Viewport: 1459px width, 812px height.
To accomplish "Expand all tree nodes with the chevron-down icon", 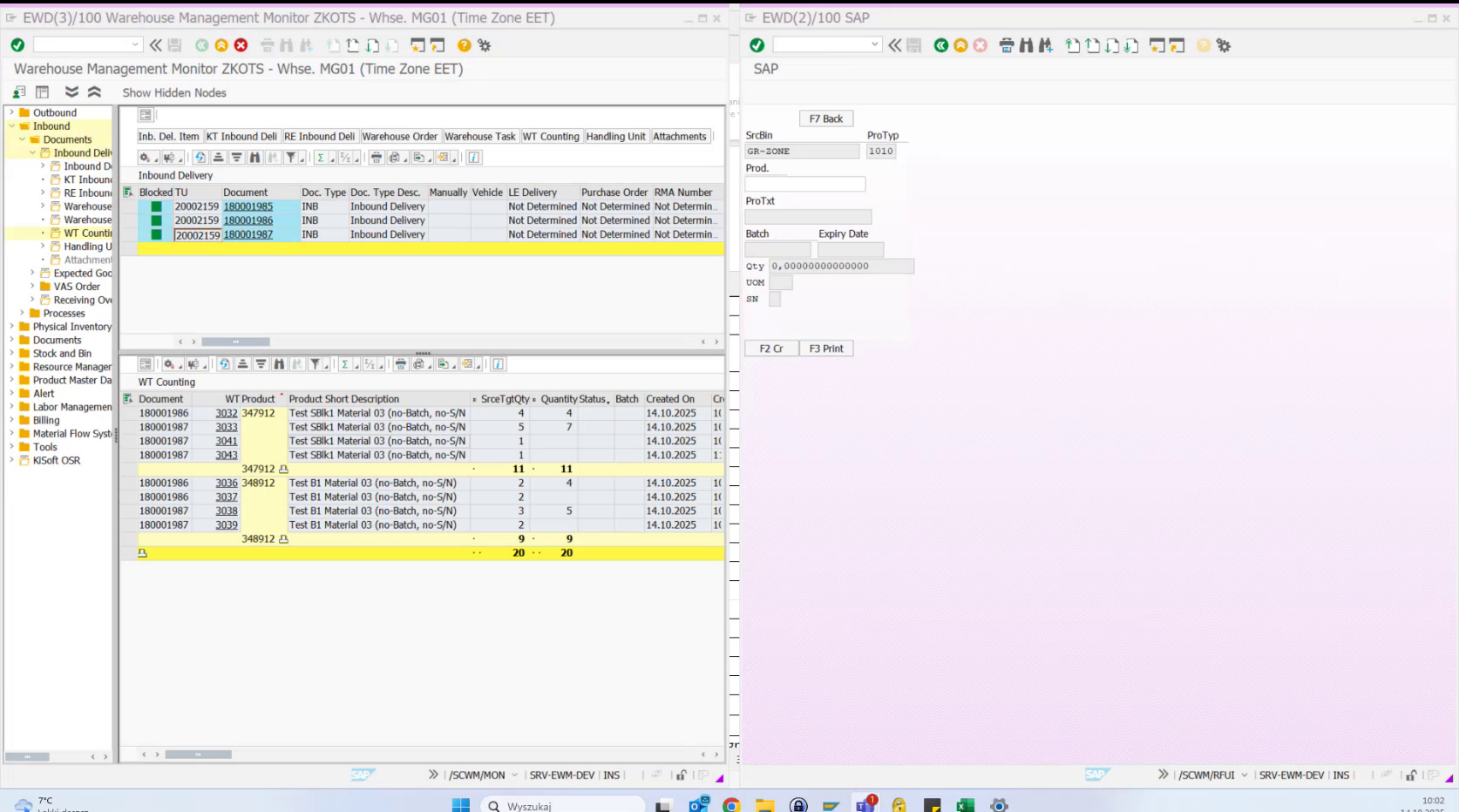I will [x=73, y=91].
